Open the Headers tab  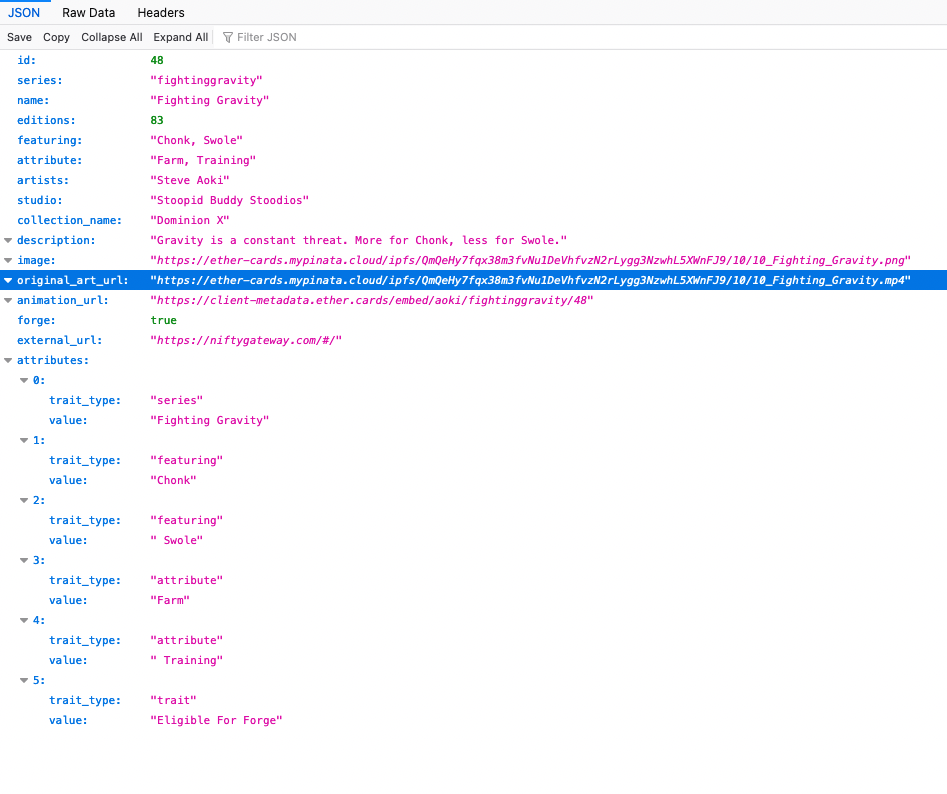click(160, 13)
